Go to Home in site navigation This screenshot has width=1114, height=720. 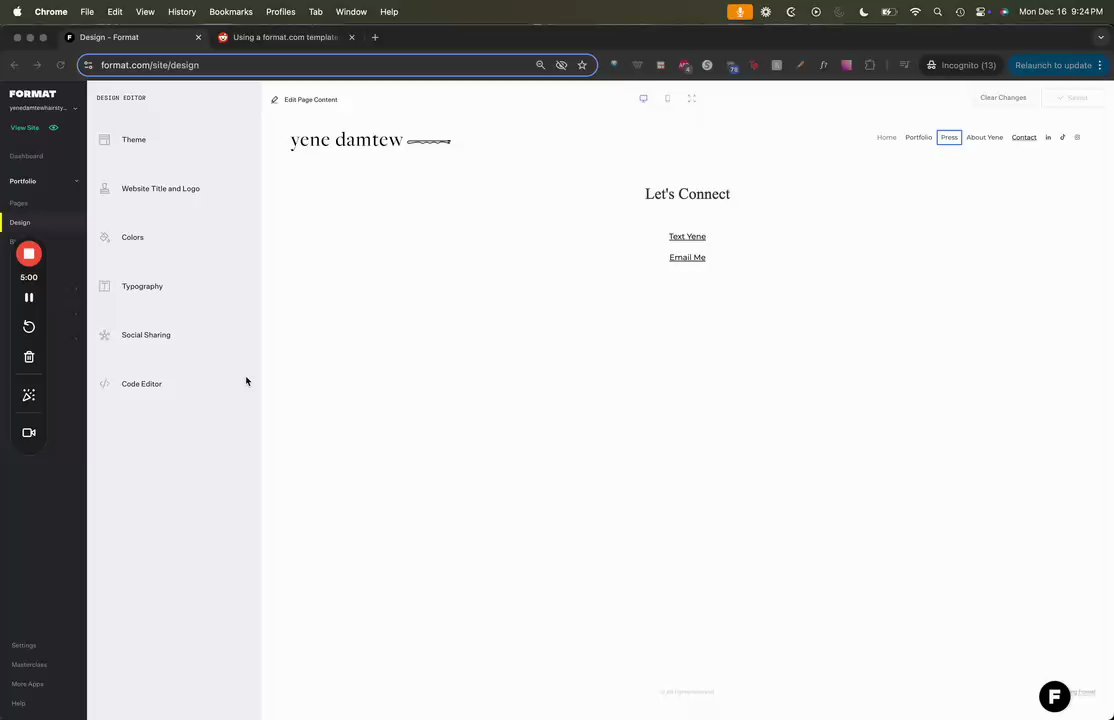[887, 138]
